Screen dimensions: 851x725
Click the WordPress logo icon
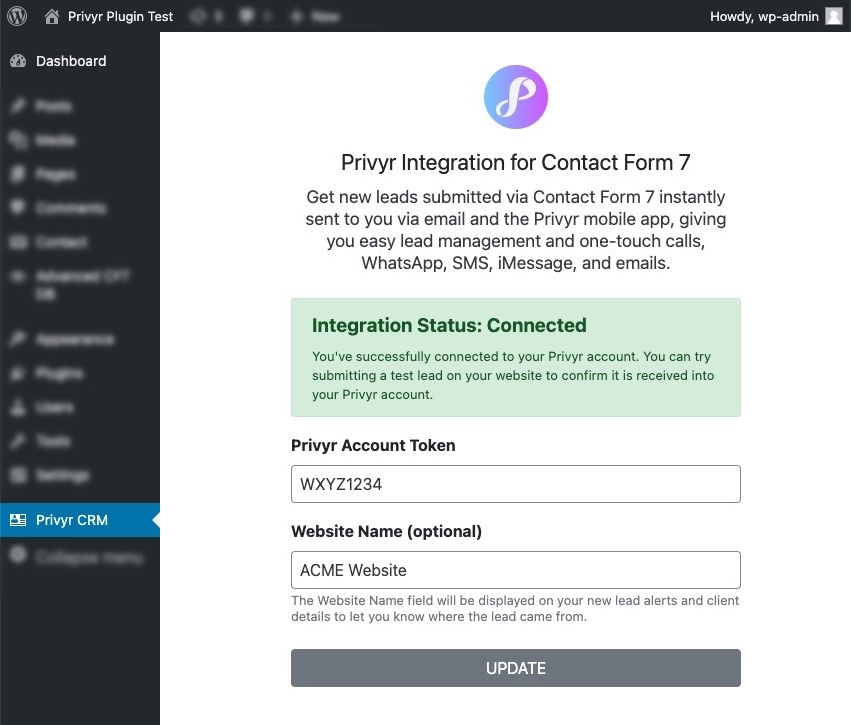17,16
